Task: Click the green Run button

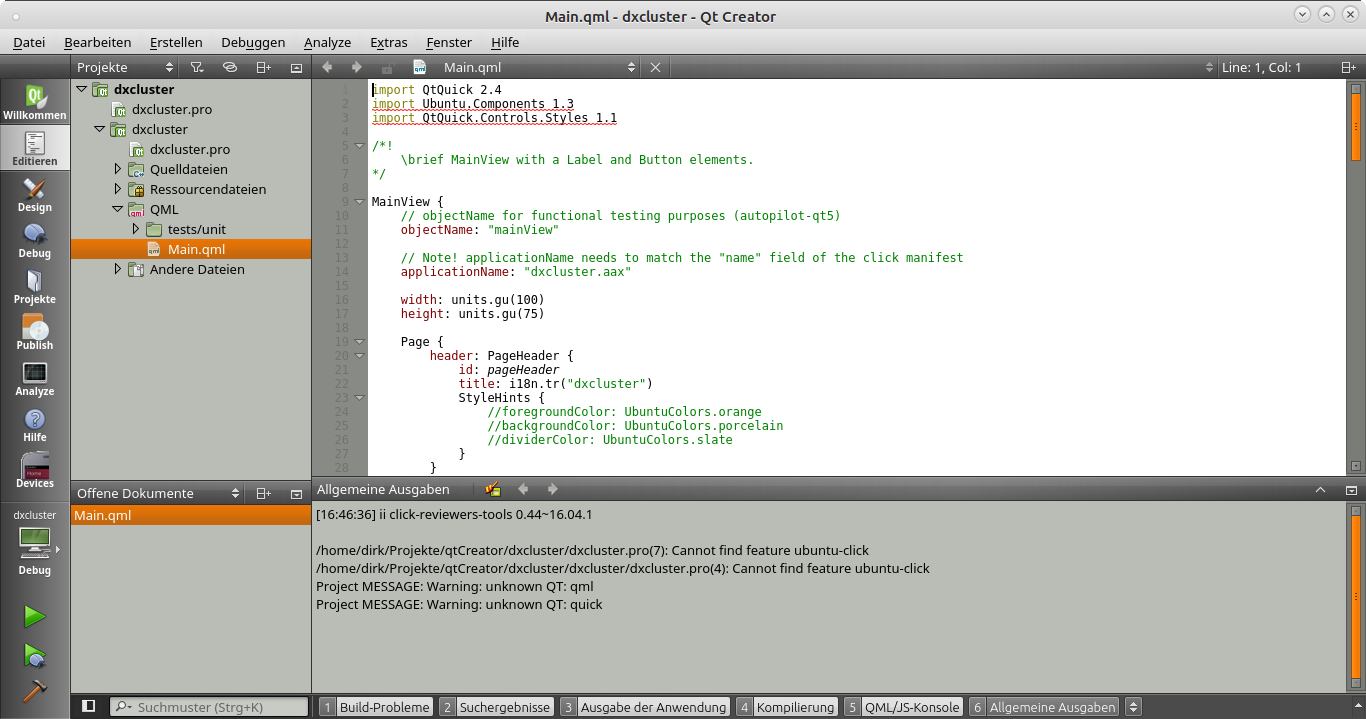Action: click(x=35, y=616)
